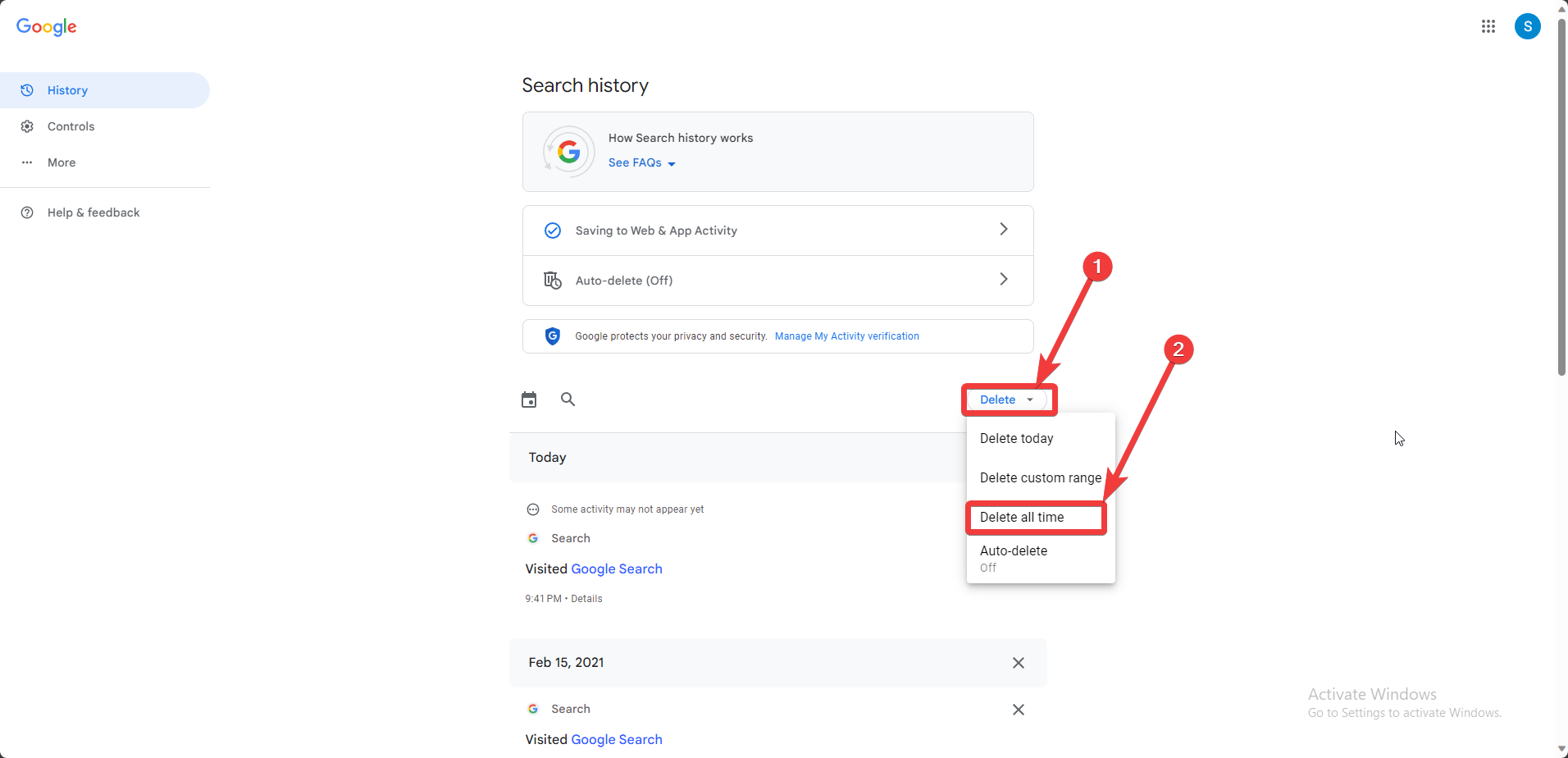Click the More ellipsis icon in sidebar
Image resolution: width=1568 pixels, height=758 pixels.
point(27,162)
